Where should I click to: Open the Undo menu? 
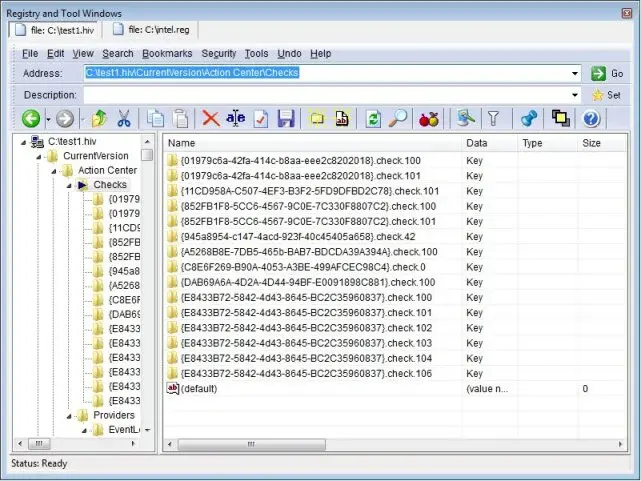click(289, 54)
